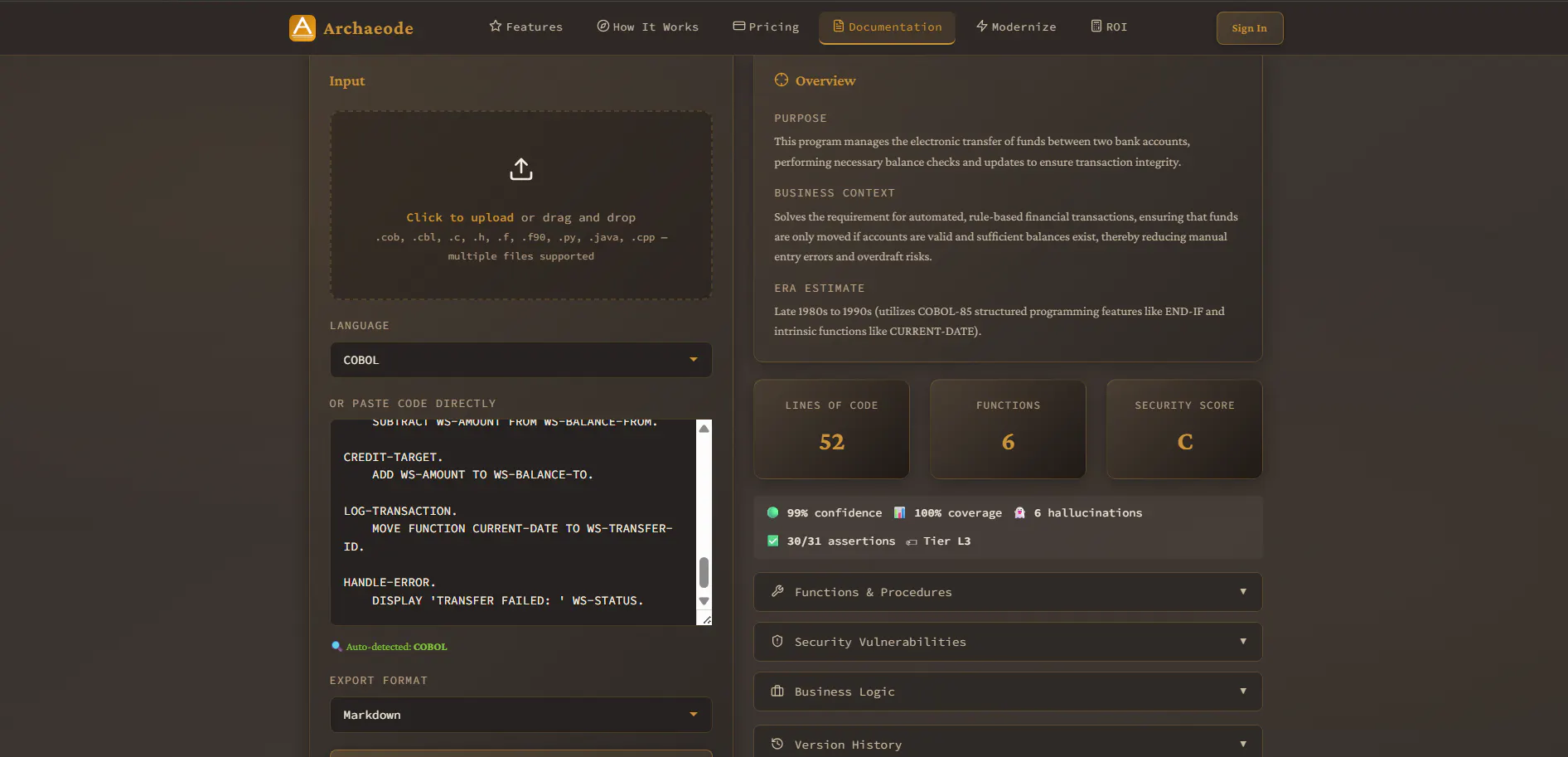Viewport: 1568px width, 757px height.
Task: Click the Tier L3 tag icon
Action: 912,541
